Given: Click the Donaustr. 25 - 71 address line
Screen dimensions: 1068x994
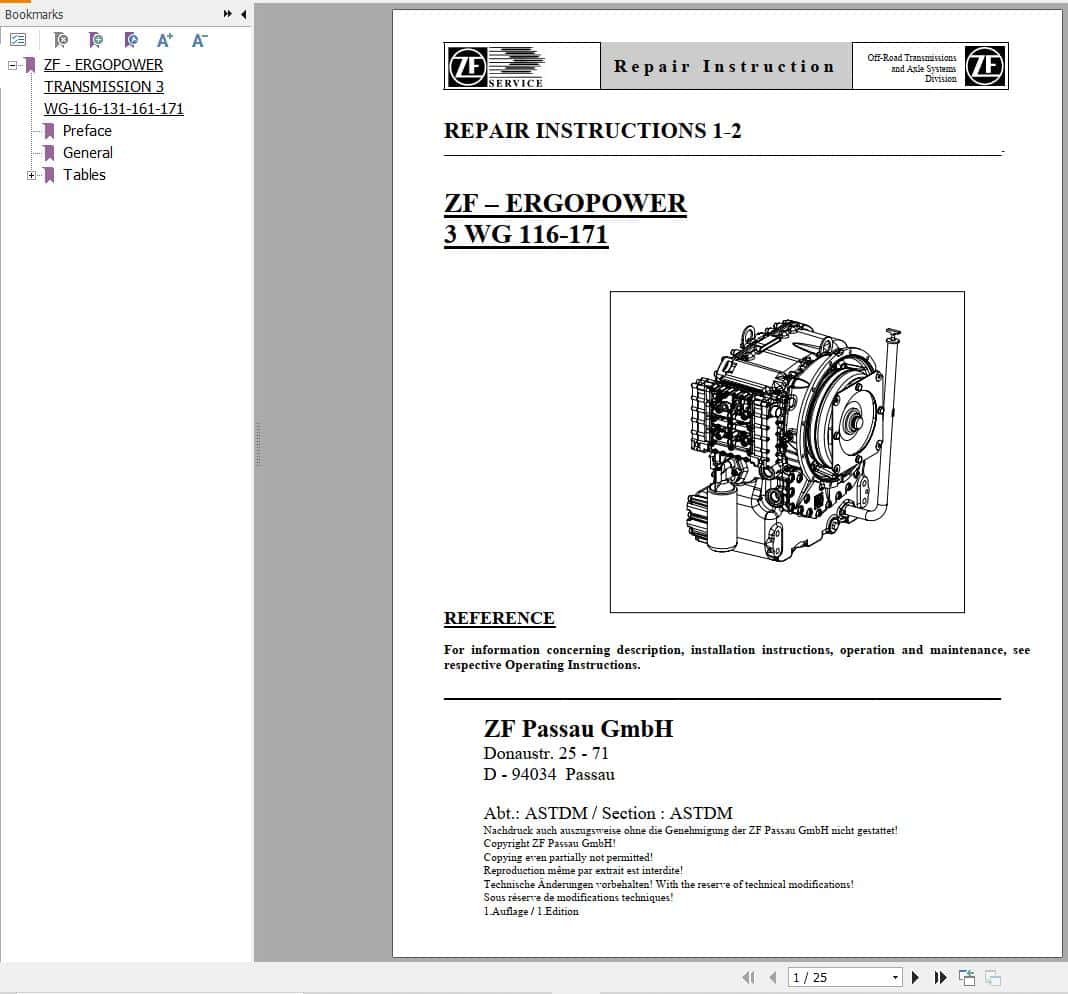Looking at the screenshot, I should 546,754.
